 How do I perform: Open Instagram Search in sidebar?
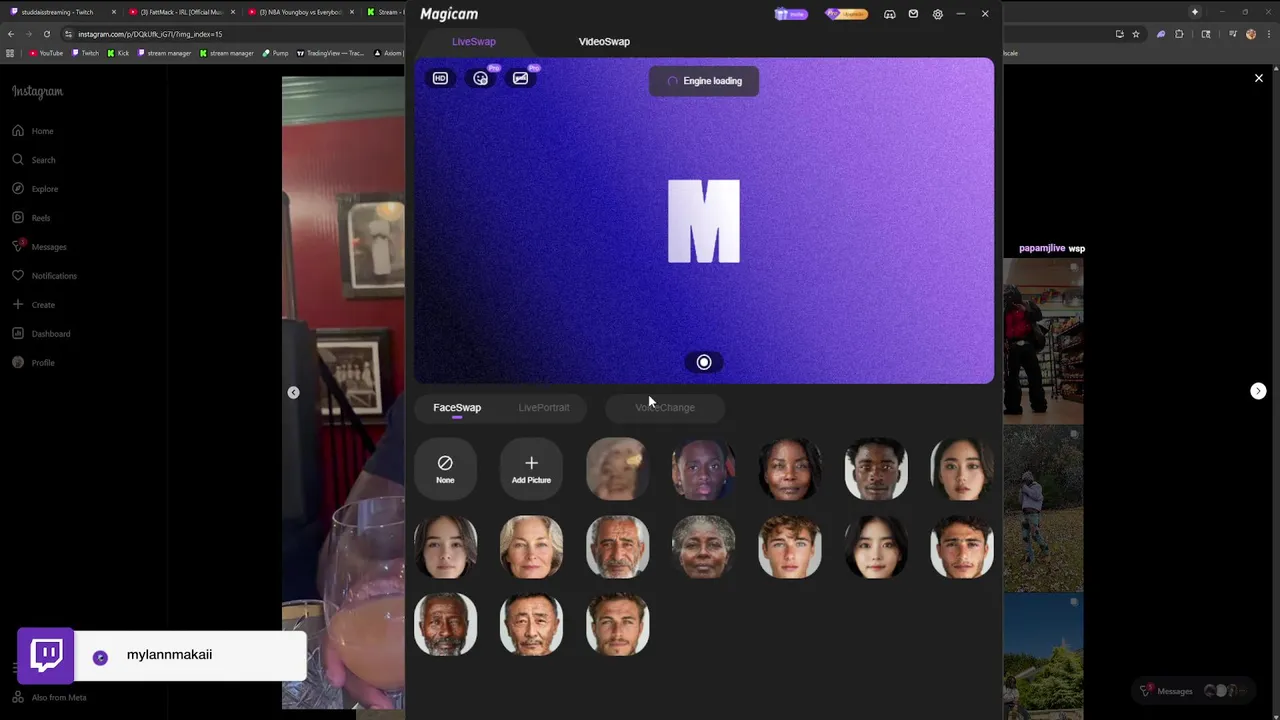coord(34,160)
